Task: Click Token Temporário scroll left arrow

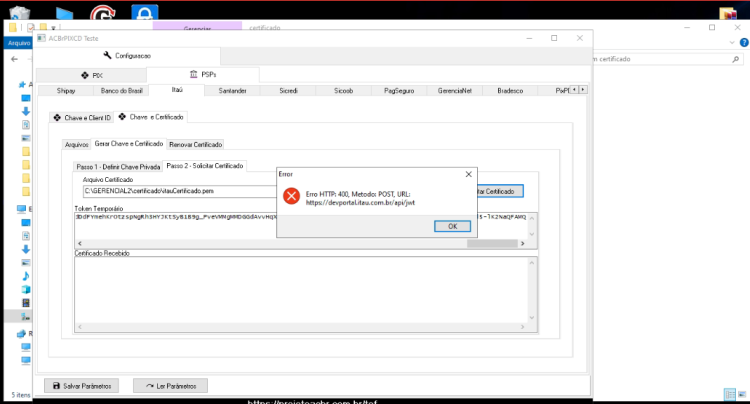Action: [x=80, y=243]
